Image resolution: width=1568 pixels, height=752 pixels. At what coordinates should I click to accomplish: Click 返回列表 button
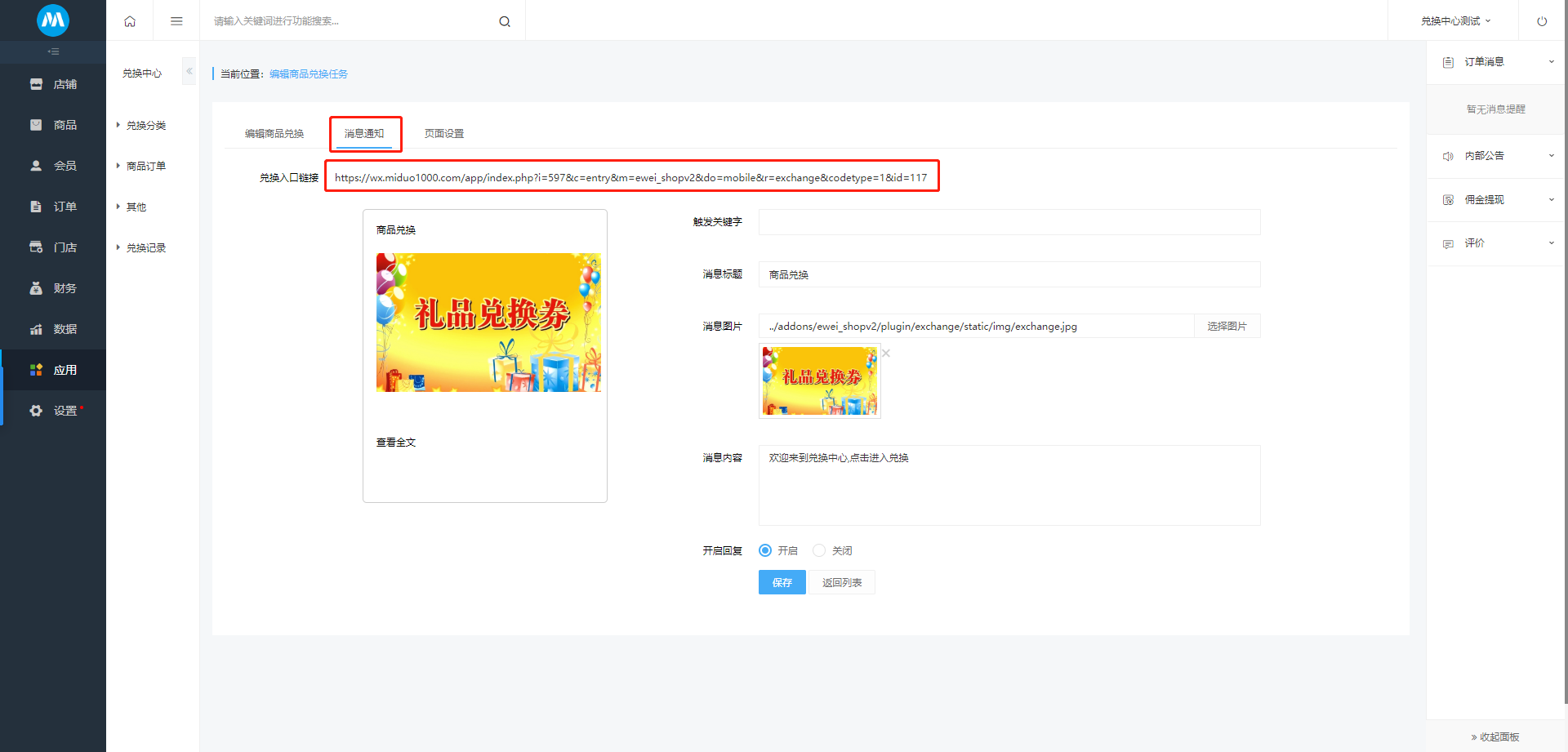coord(842,582)
